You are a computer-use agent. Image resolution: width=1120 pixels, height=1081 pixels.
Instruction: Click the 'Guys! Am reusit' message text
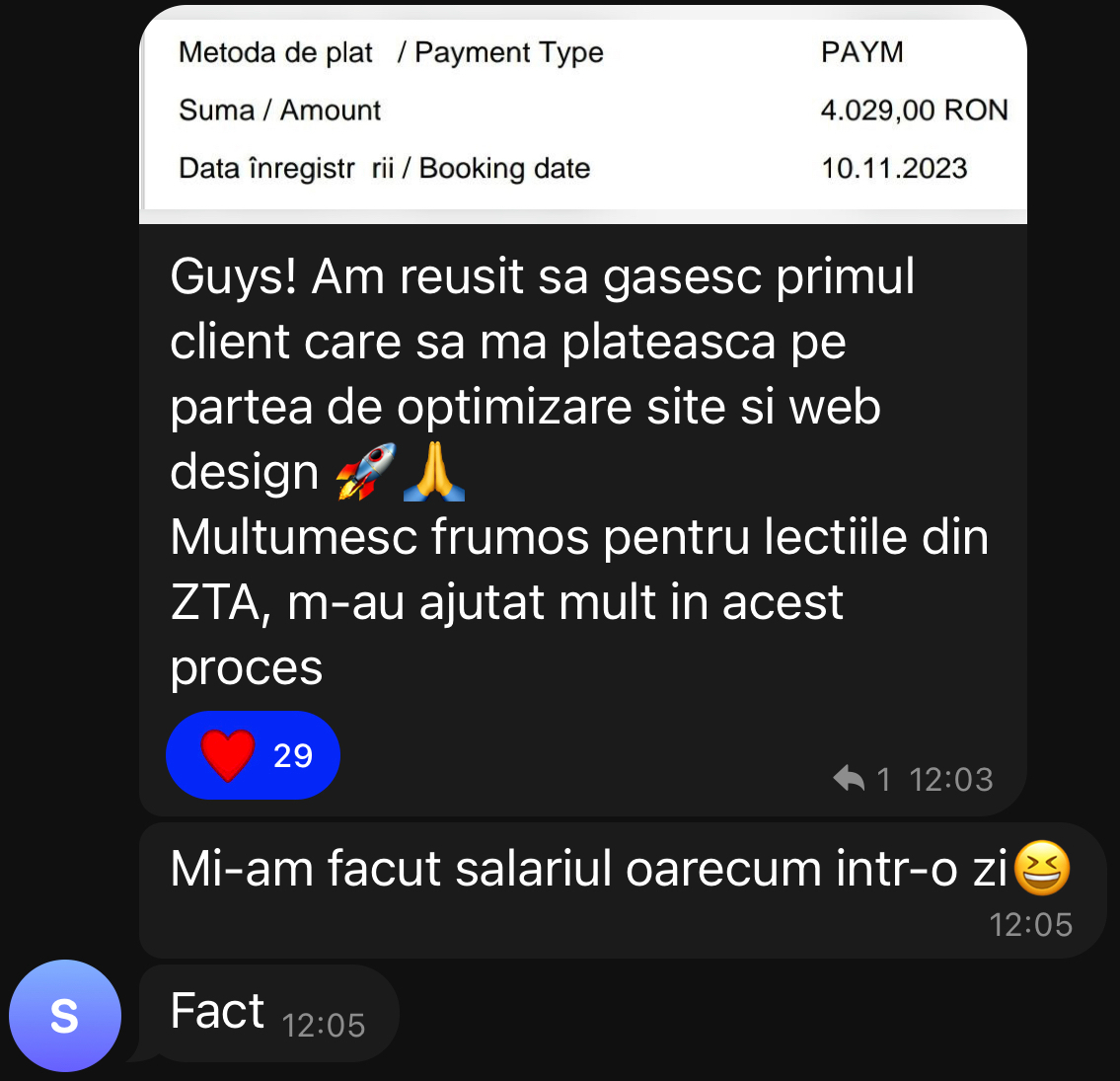pyautogui.click(x=579, y=472)
